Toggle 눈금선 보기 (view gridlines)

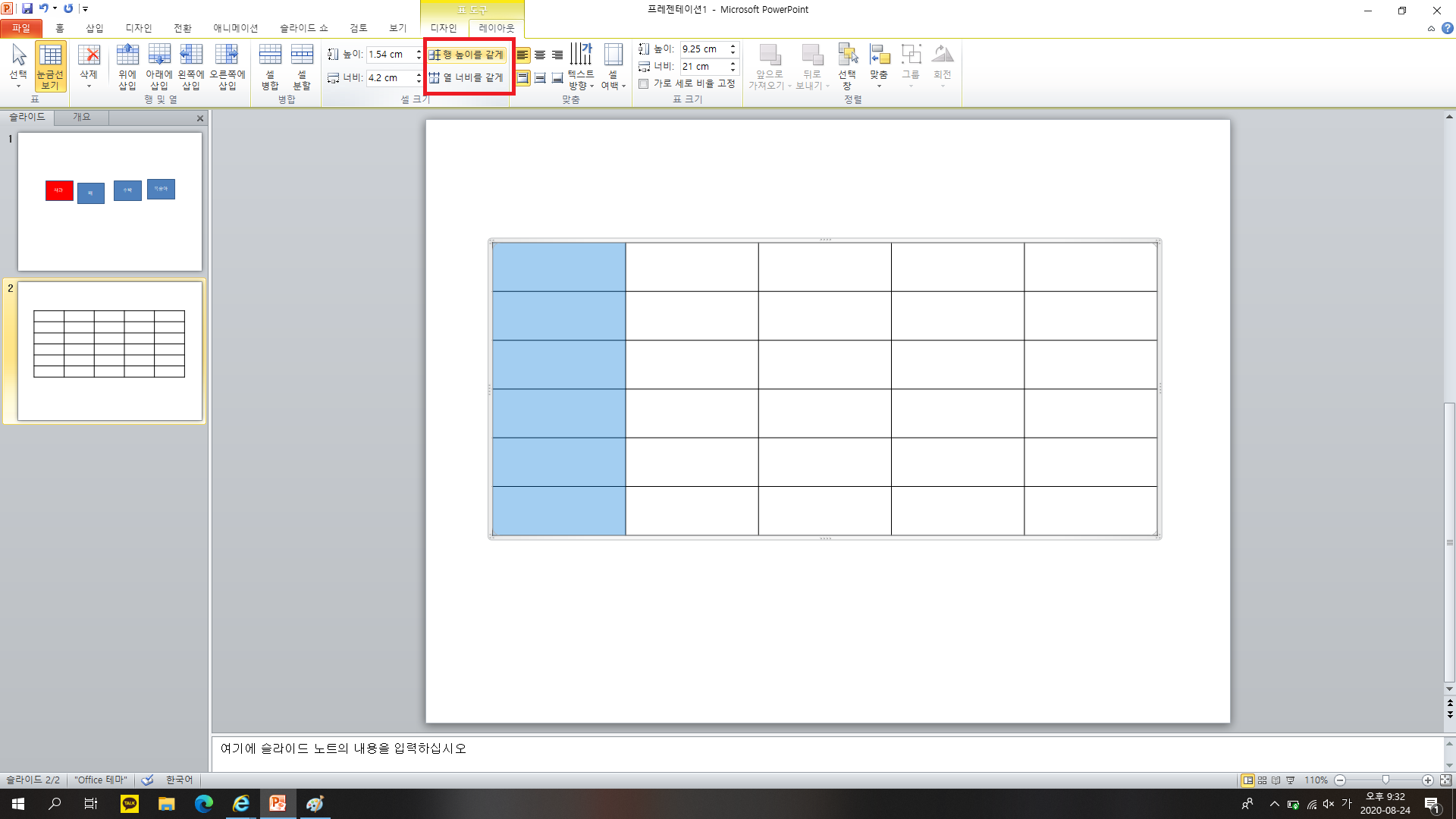click(50, 66)
